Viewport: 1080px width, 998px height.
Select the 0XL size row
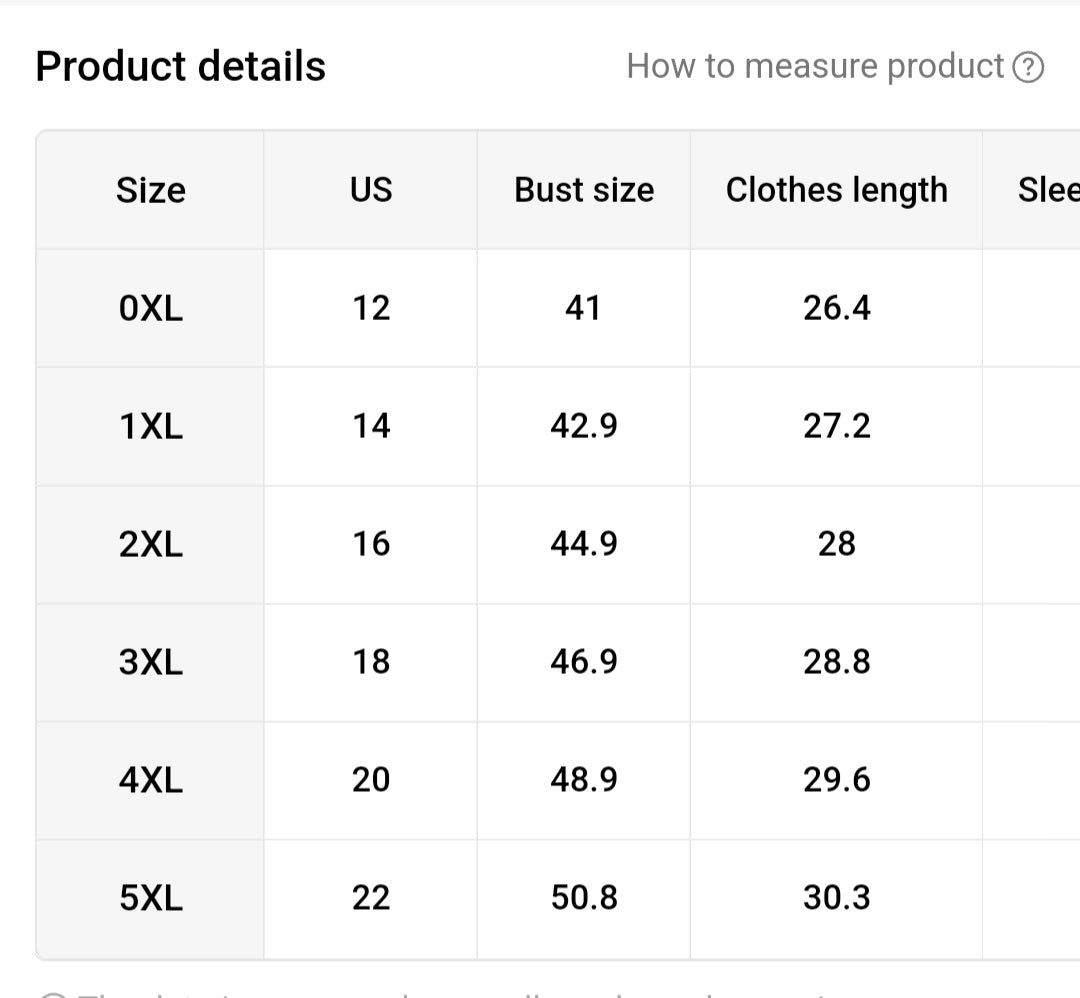(150, 308)
